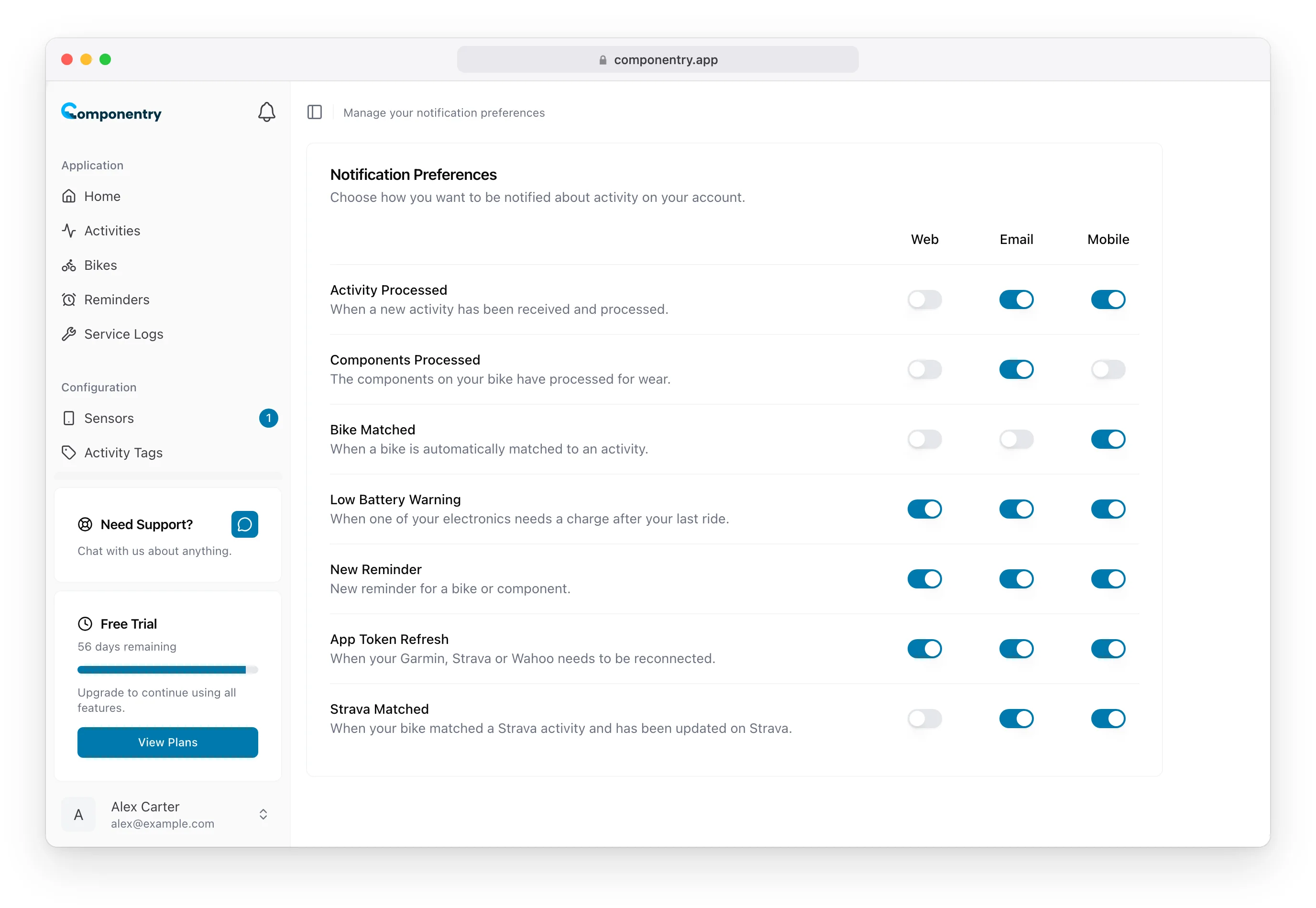Click the Service Logs wrench icon

[69, 334]
